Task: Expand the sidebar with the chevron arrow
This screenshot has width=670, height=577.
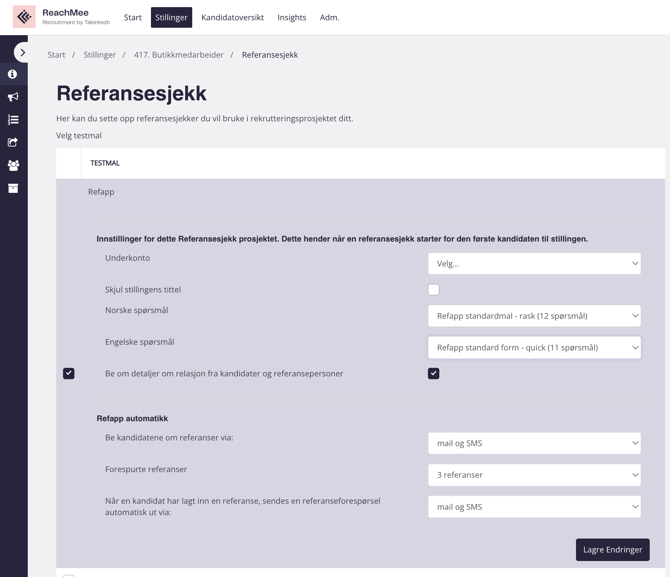Action: click(22, 52)
